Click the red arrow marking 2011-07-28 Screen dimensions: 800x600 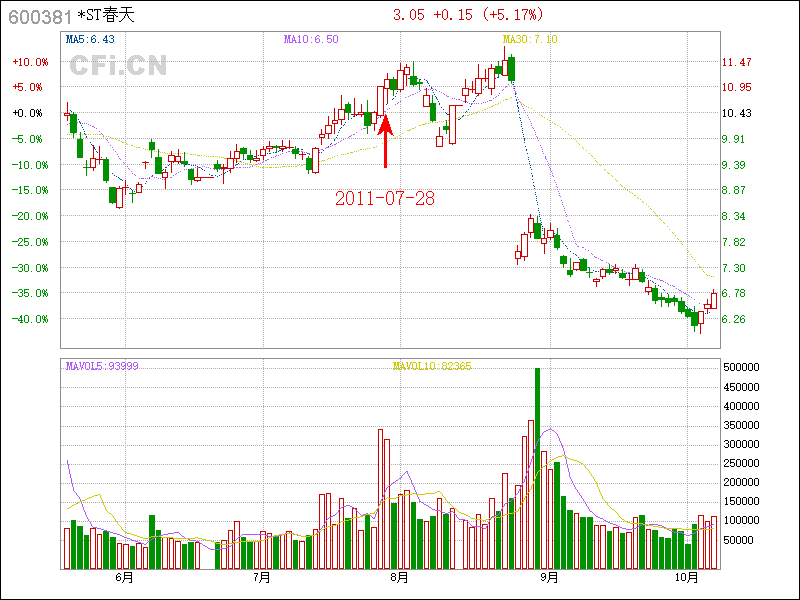[x=385, y=142]
